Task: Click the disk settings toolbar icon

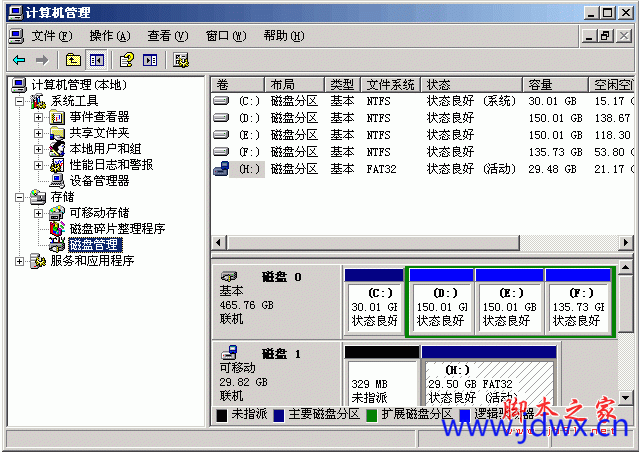Action: (x=181, y=60)
